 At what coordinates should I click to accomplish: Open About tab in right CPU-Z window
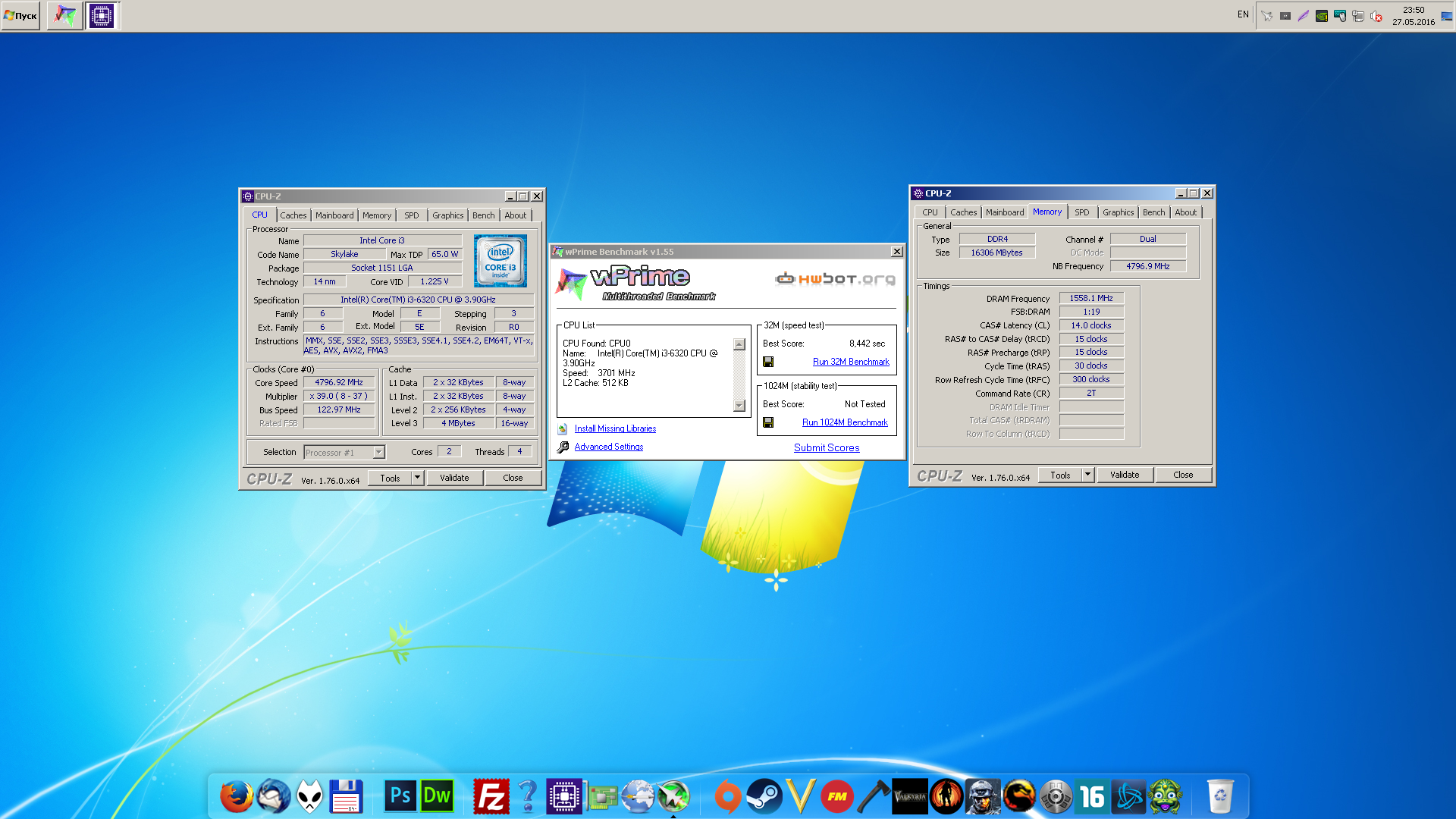[1186, 212]
